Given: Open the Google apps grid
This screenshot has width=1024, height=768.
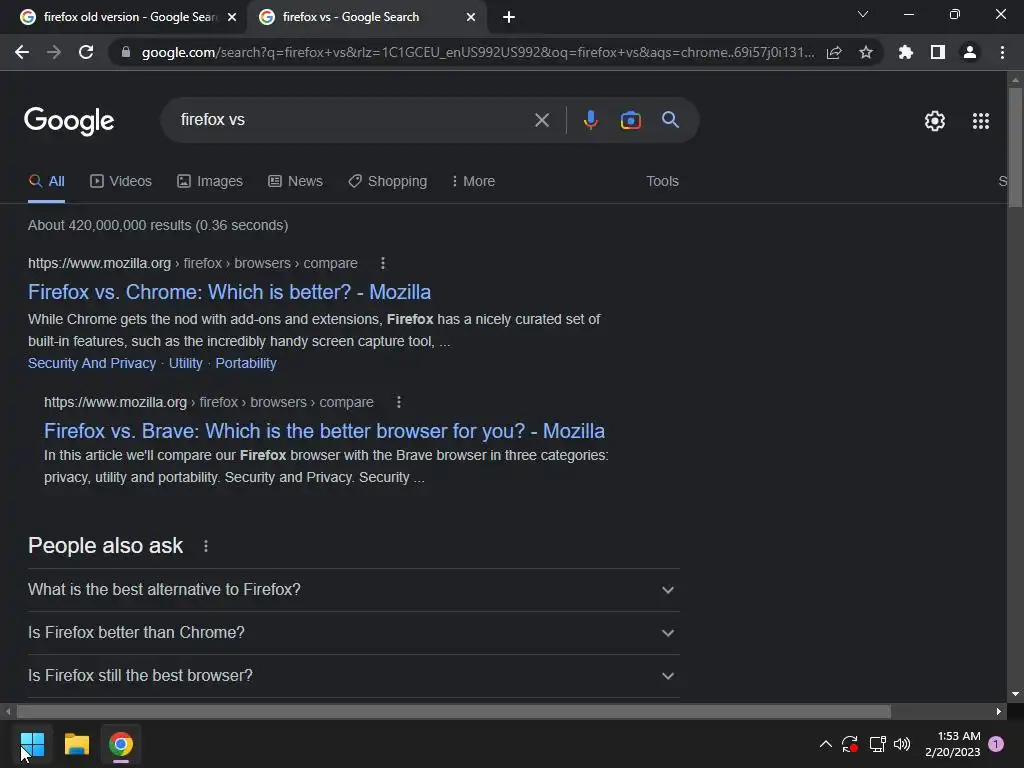Looking at the screenshot, I should click(981, 121).
